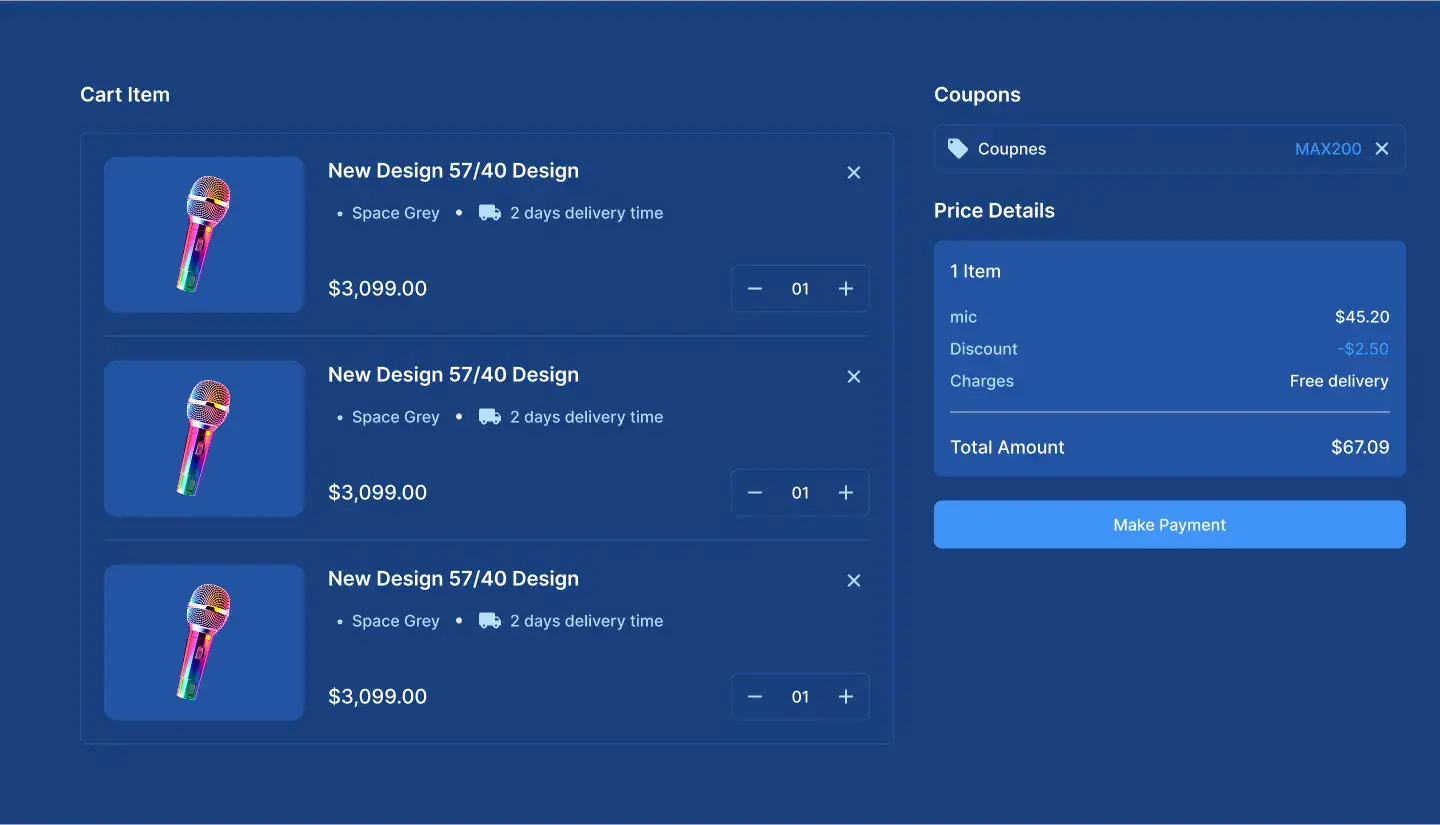Increase quantity of the second cart item
The image size is (1440, 825).
(846, 493)
